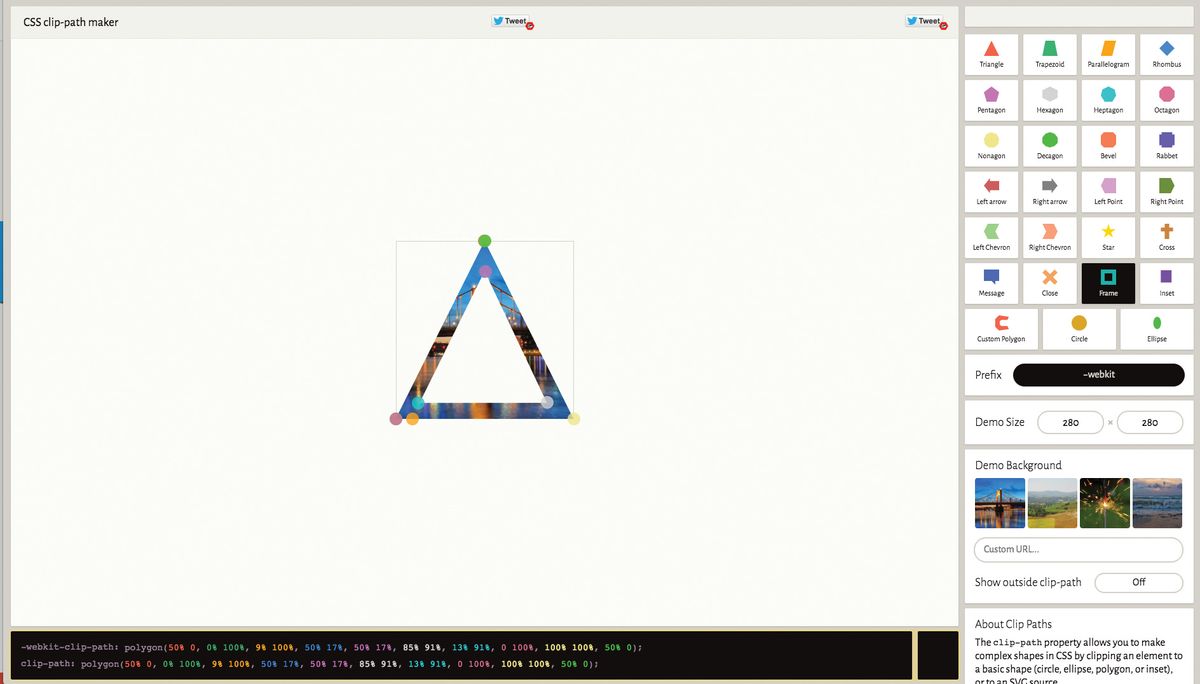Choose the Hexagon clip-path shape
The height and width of the screenshot is (684, 1200).
(x=1049, y=99)
